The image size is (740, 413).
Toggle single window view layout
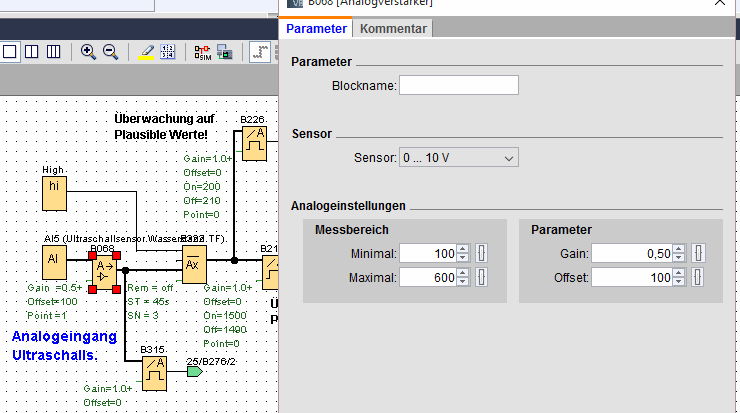click(10, 51)
